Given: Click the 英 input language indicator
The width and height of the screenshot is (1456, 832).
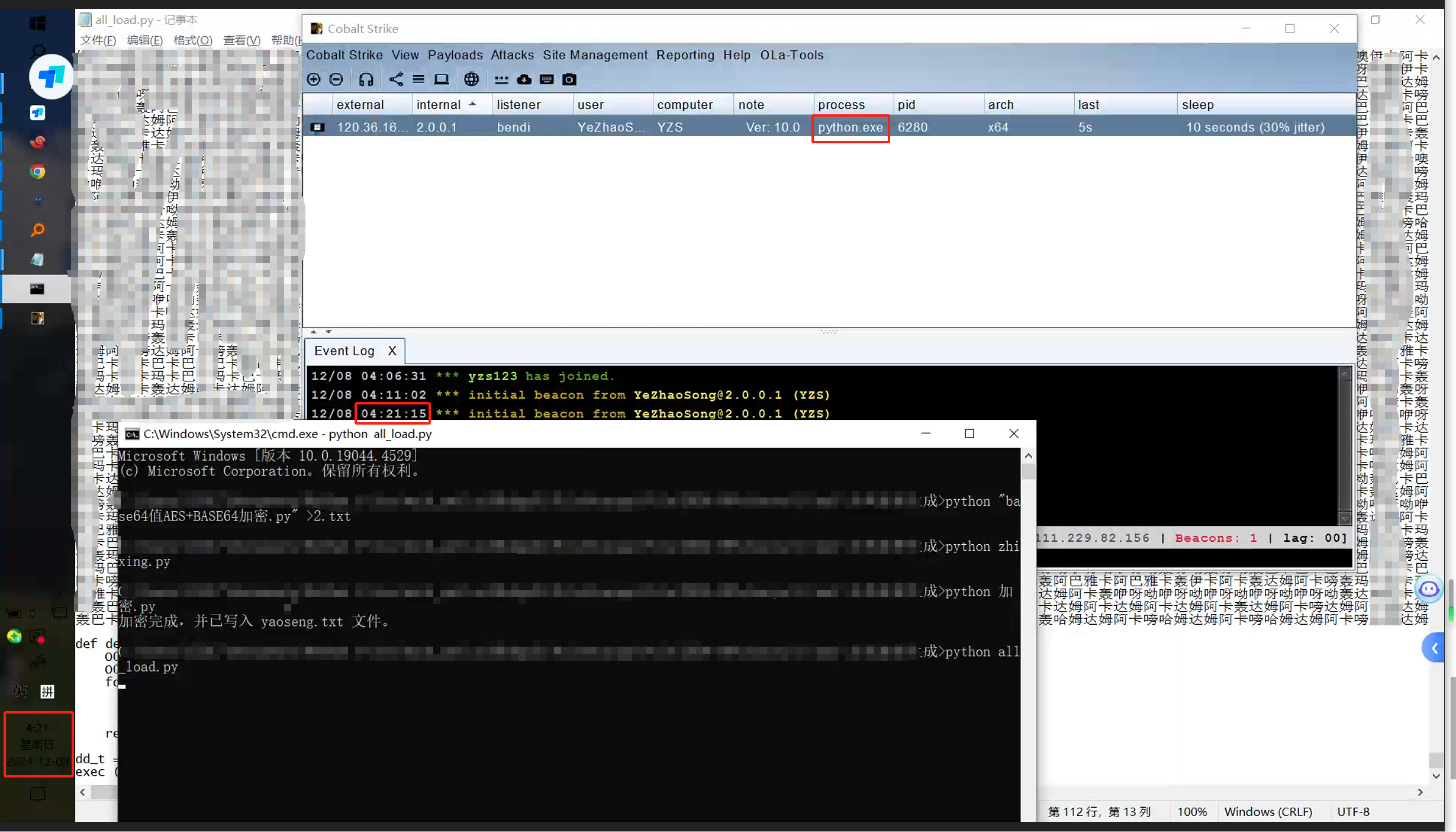Looking at the screenshot, I should point(21,691).
